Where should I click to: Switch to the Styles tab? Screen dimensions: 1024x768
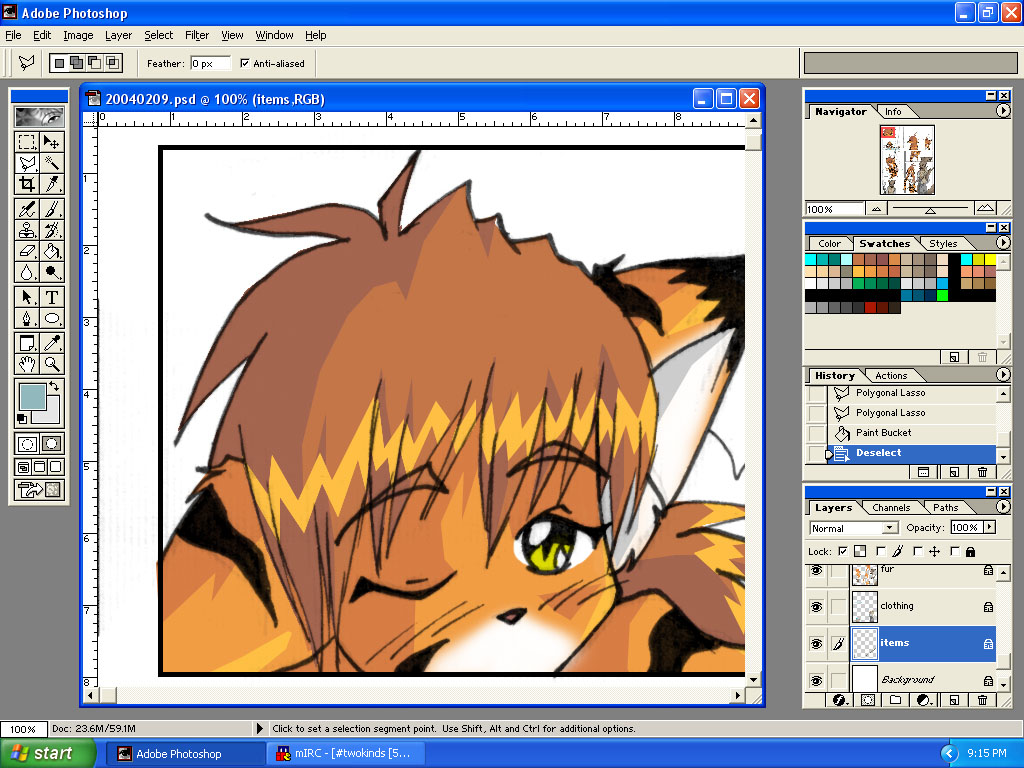coord(942,244)
